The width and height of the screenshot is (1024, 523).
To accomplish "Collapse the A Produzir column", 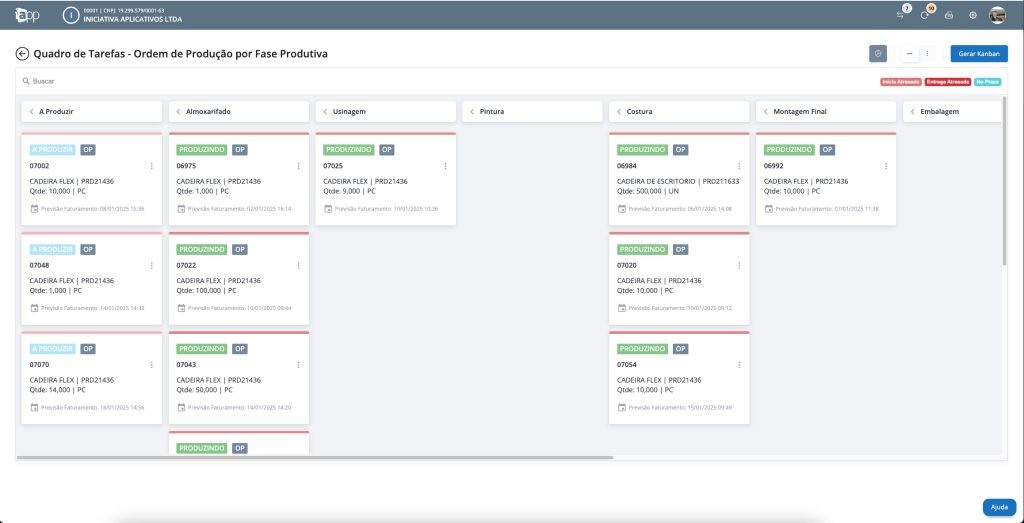I will click(x=31, y=112).
